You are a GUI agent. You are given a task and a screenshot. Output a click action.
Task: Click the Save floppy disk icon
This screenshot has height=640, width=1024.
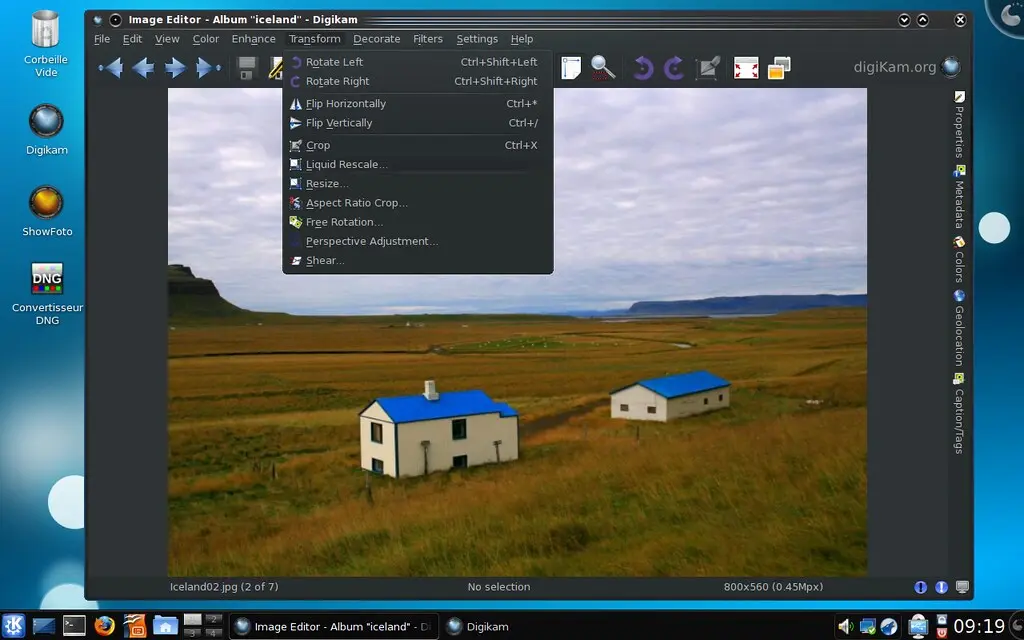coord(247,68)
